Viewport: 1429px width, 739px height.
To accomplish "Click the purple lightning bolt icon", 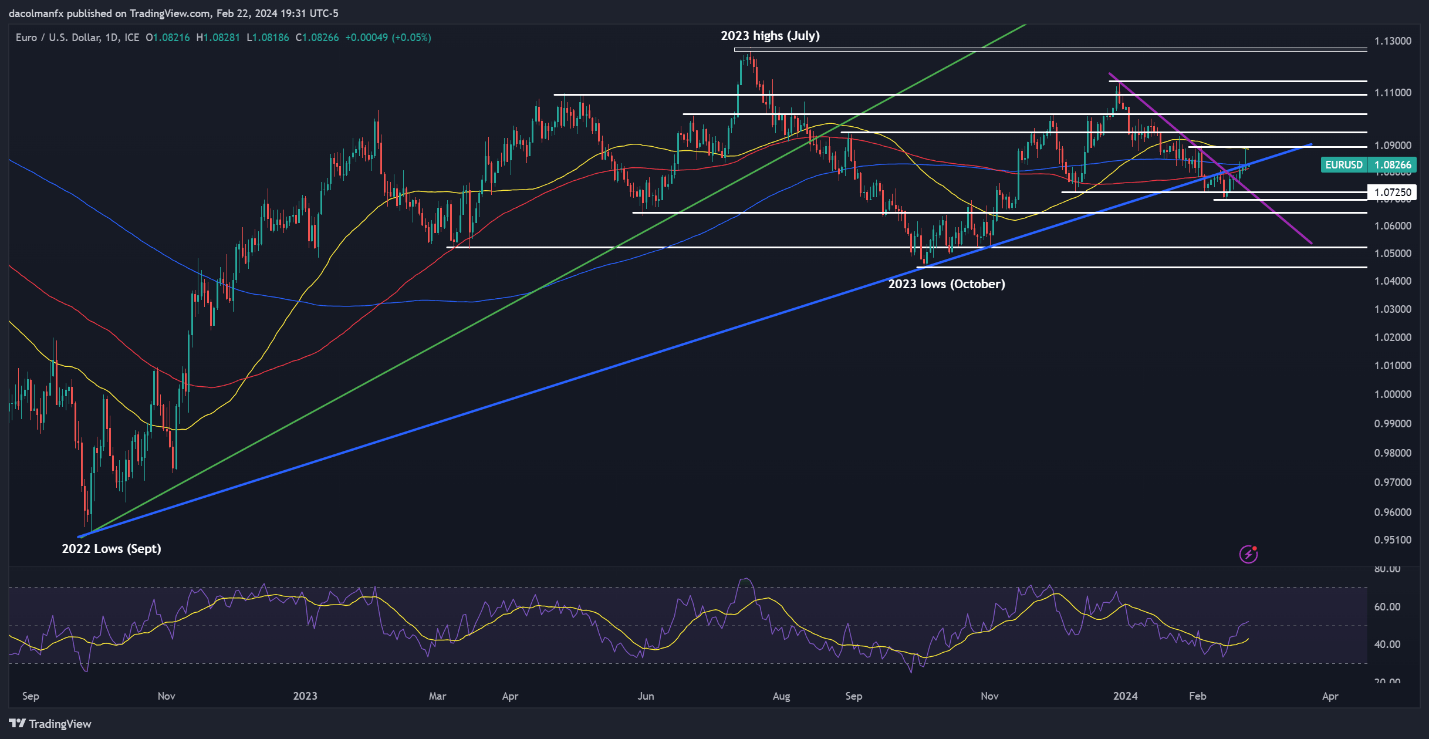I will point(1248,553).
